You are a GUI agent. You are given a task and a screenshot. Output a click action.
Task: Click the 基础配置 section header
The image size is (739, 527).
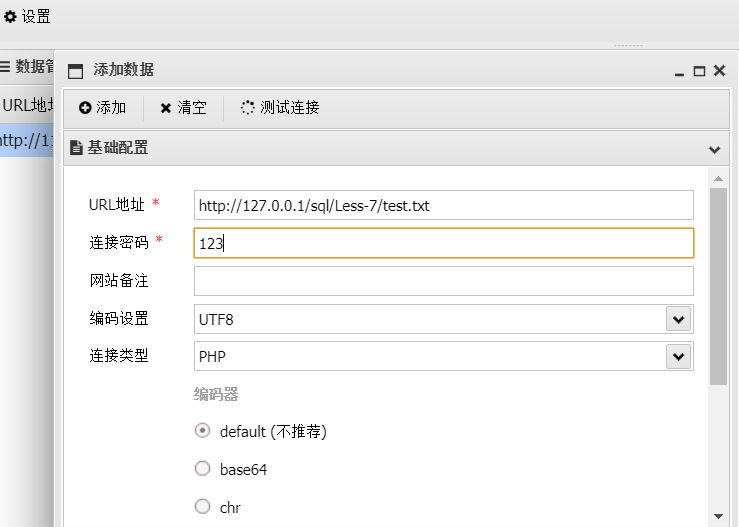coord(396,148)
